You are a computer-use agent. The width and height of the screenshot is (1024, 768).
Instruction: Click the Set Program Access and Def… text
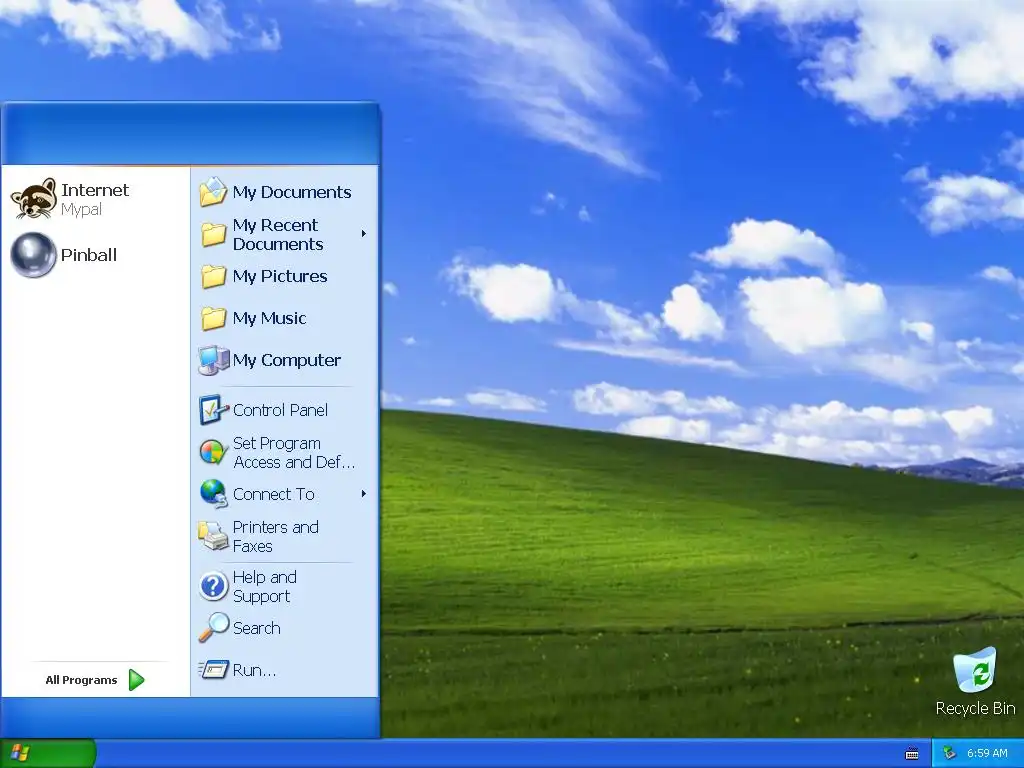click(294, 452)
